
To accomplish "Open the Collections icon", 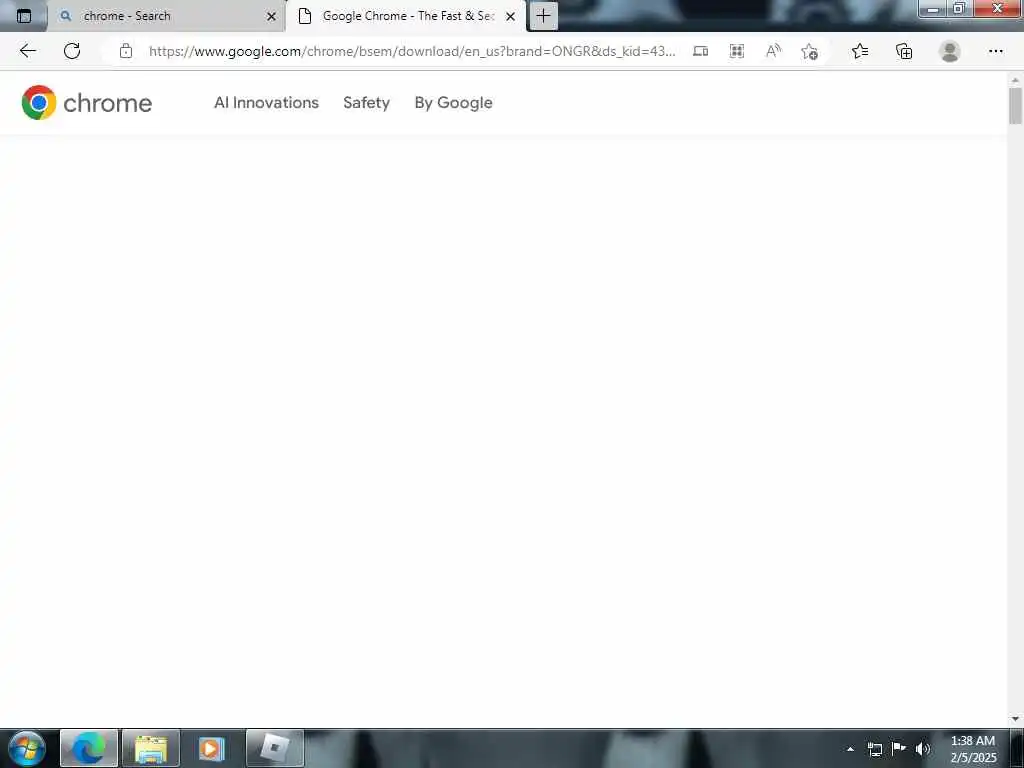I will 904,51.
